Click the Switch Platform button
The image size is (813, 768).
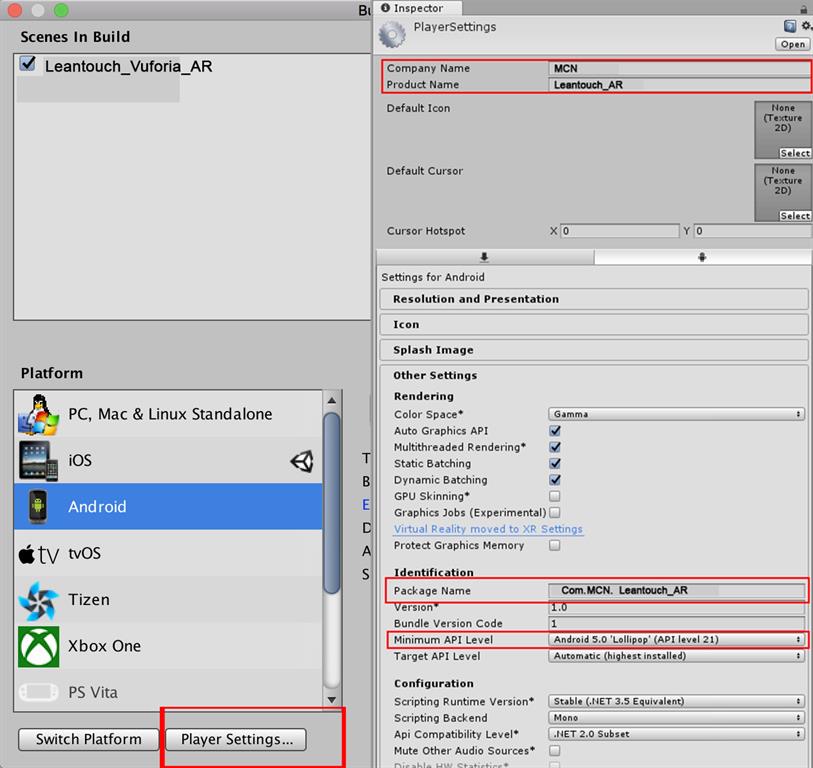[87, 740]
